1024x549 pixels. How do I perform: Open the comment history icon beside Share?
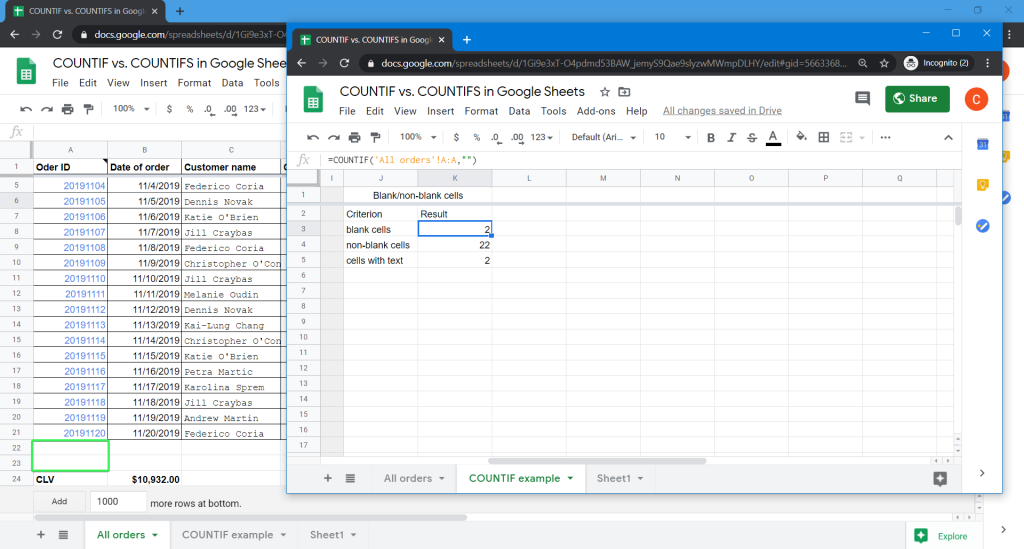862,98
